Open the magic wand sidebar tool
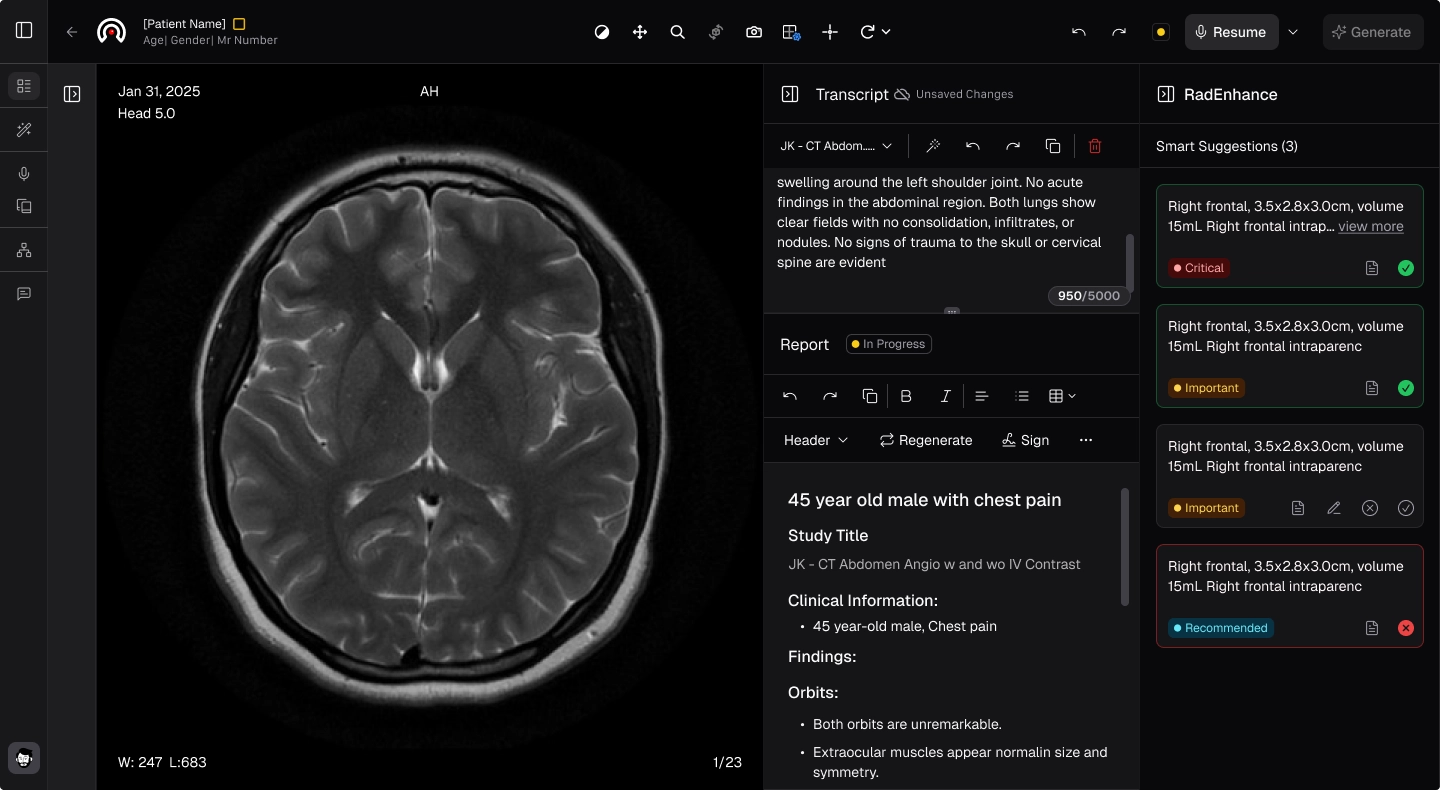The height and width of the screenshot is (790, 1440). coord(24,130)
